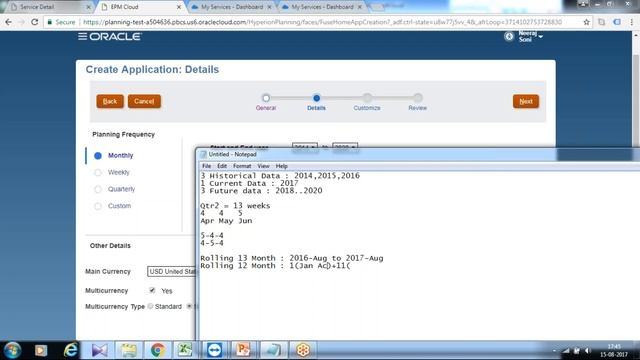Click the Notepad title bar icon

pos(203,154)
